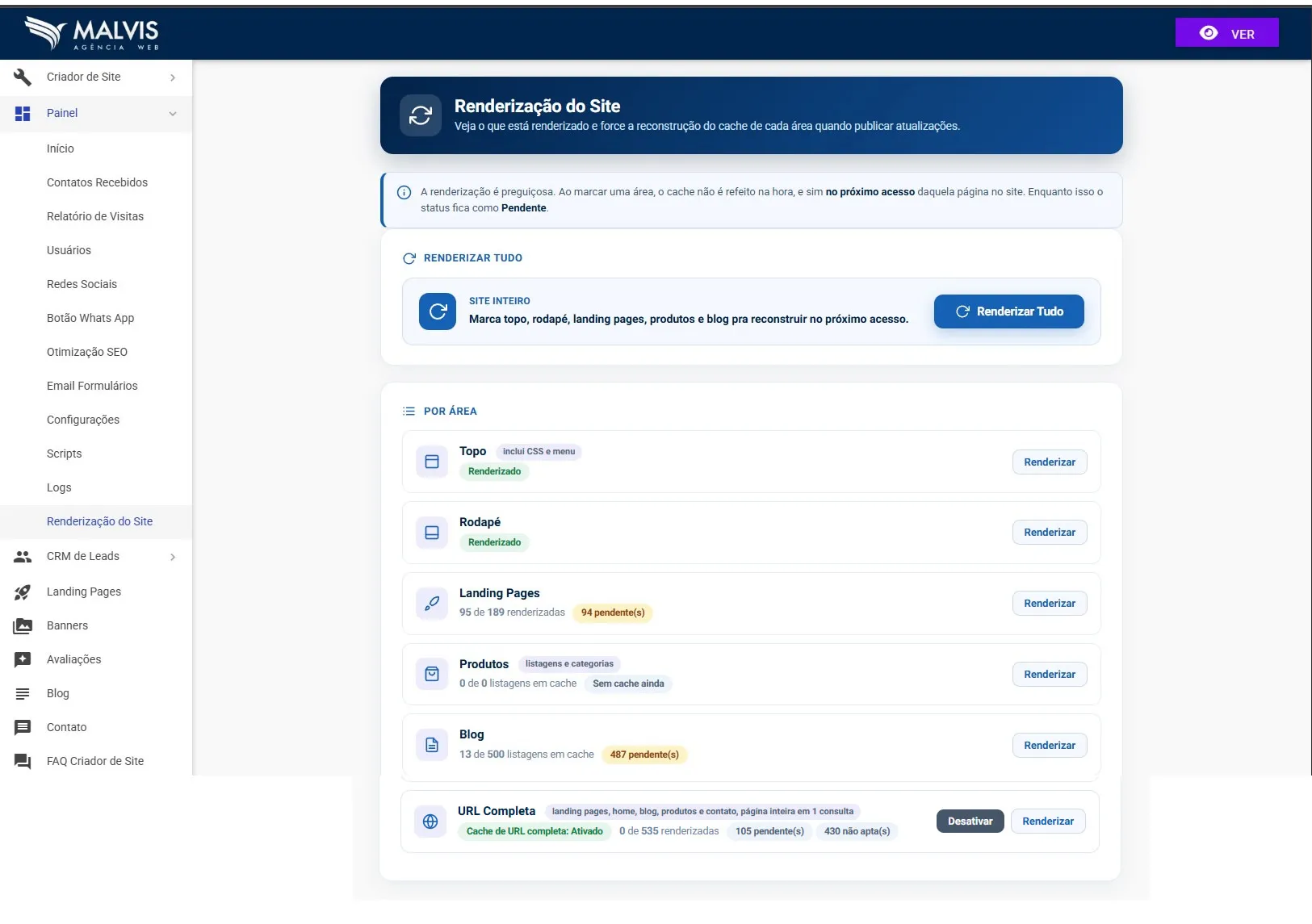The width and height of the screenshot is (1312, 924).
Task: Click the FAQ Criador de Site bubbles icon
Action: [x=23, y=761]
